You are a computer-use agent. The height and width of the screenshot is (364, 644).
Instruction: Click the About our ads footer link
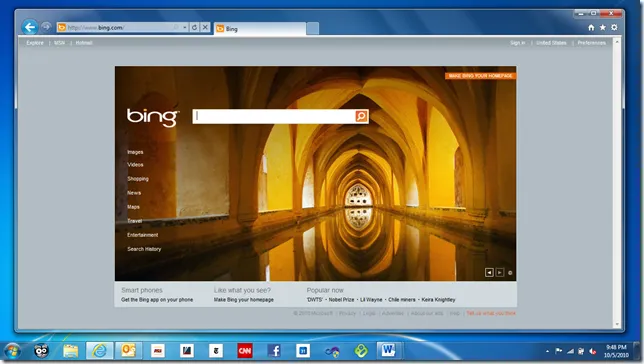(x=427, y=313)
